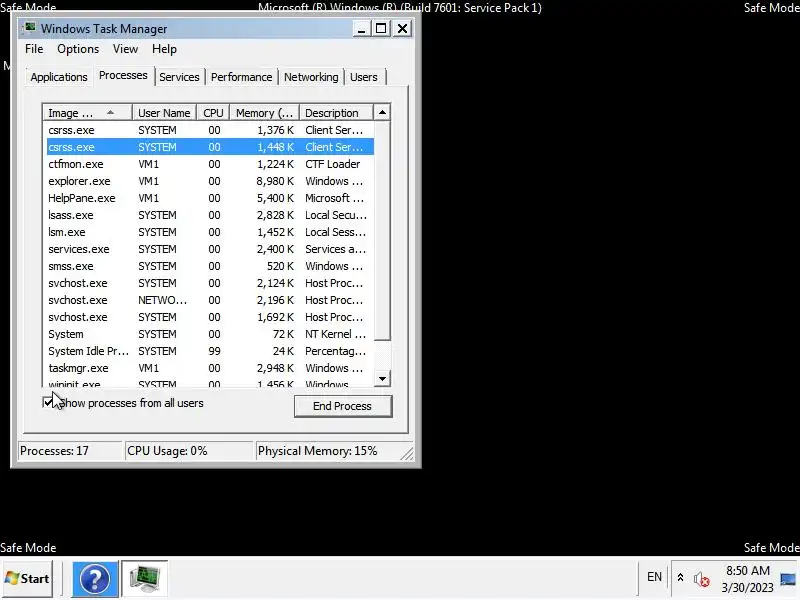The width and height of the screenshot is (800, 600).
Task: Select svchost.exe with 1,692 K memory
Action: coord(209,317)
